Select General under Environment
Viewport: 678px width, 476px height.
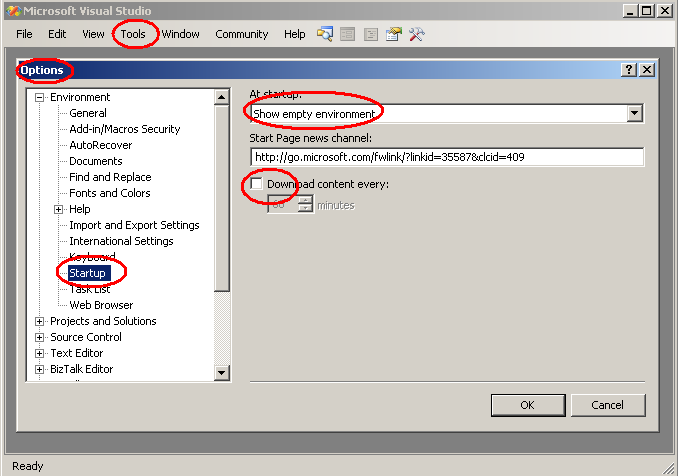point(88,113)
